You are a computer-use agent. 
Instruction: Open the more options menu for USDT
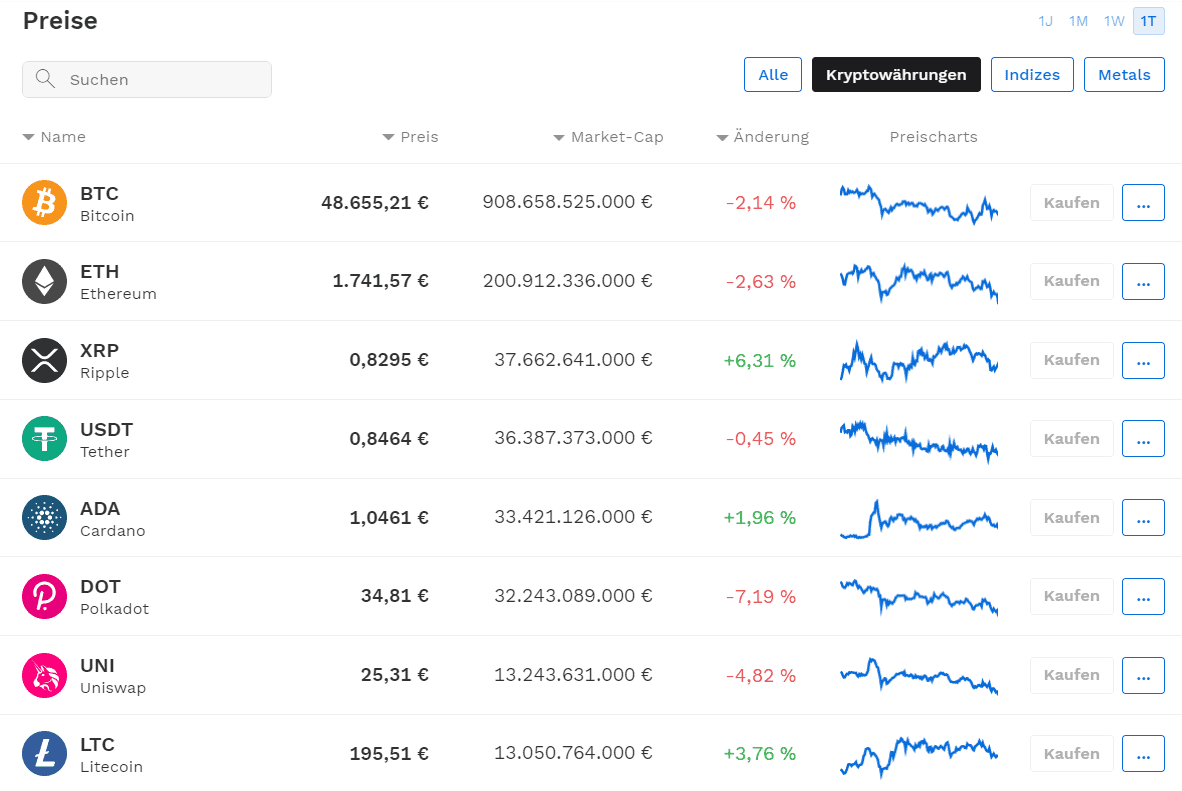tap(1143, 439)
